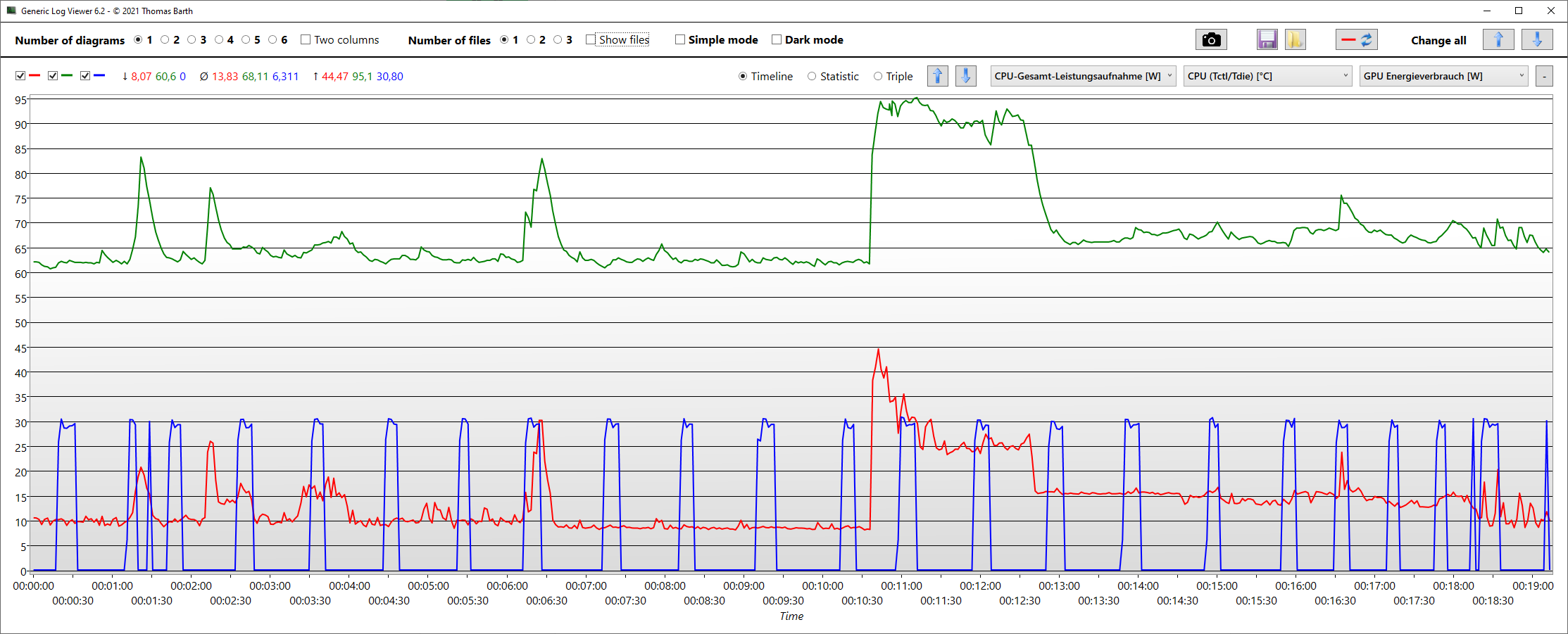1568x634 pixels.
Task: Open a log file with the folder icon
Action: pos(1295,39)
